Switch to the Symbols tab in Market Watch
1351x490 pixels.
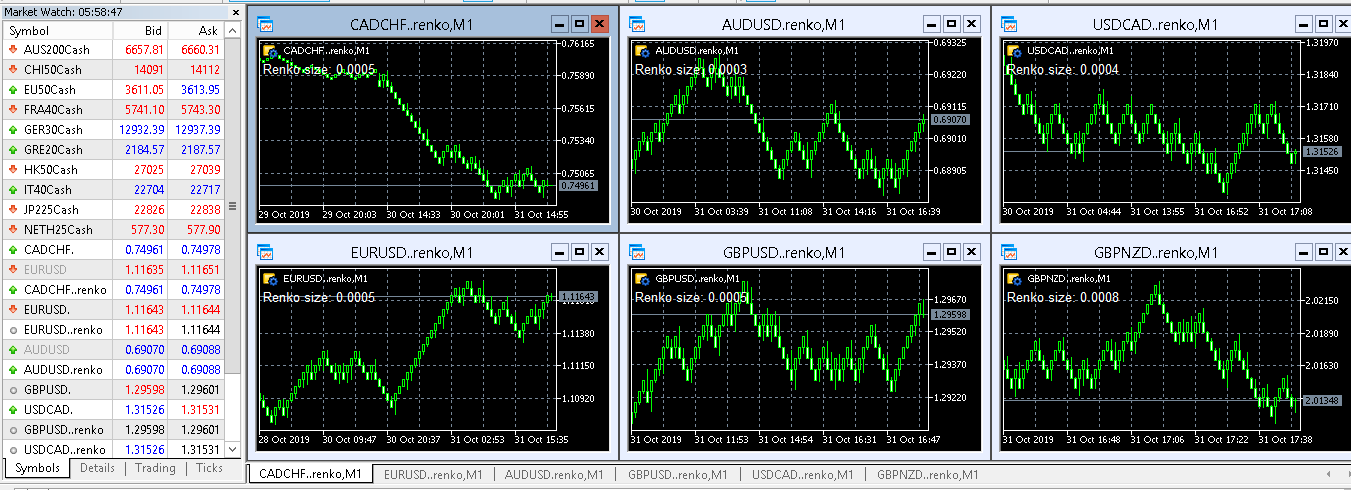pyautogui.click(x=38, y=468)
